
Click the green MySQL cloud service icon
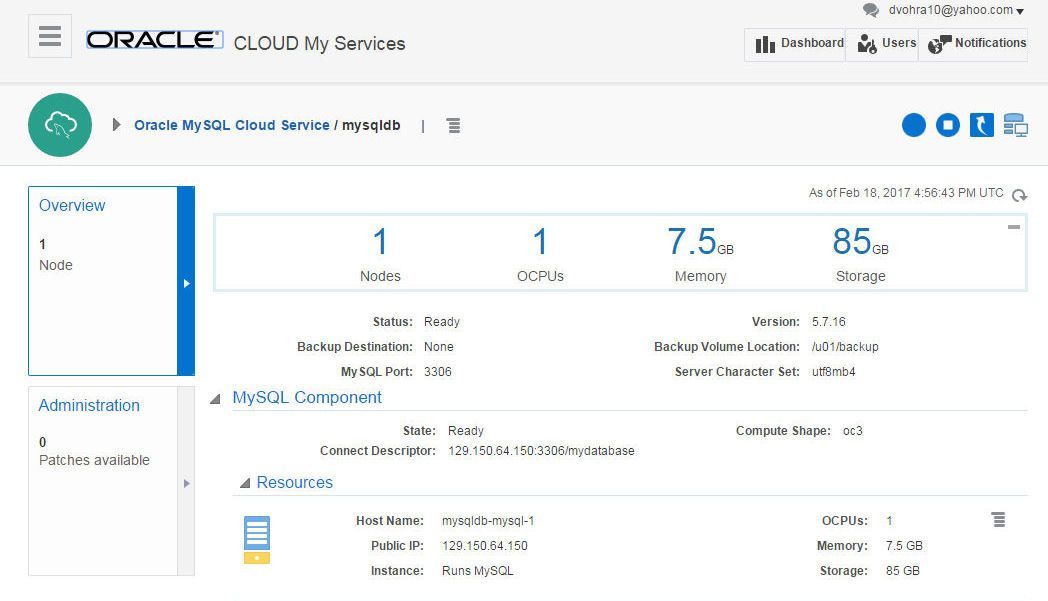[x=60, y=125]
